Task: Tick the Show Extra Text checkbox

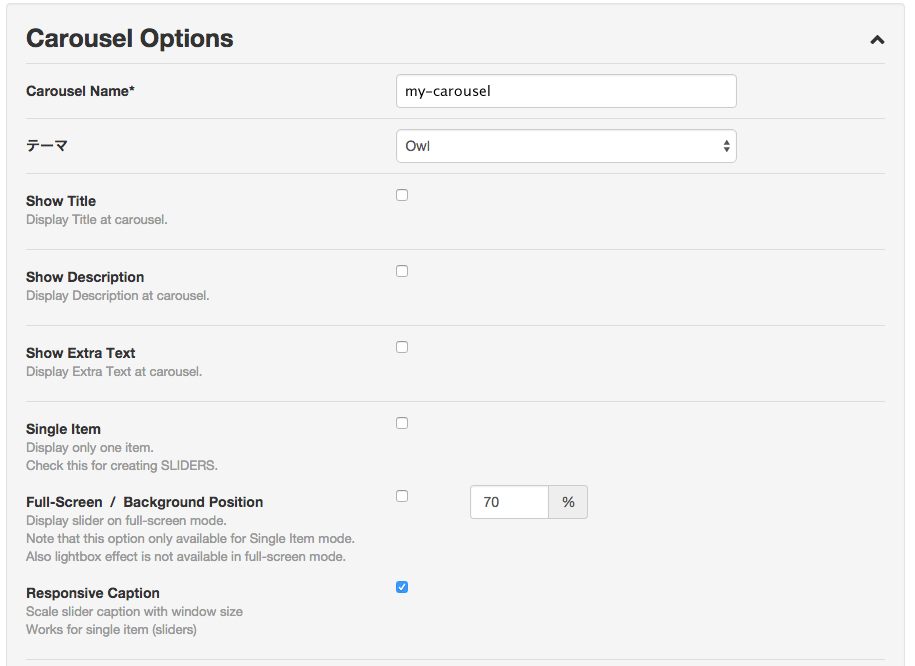Action: [402, 347]
